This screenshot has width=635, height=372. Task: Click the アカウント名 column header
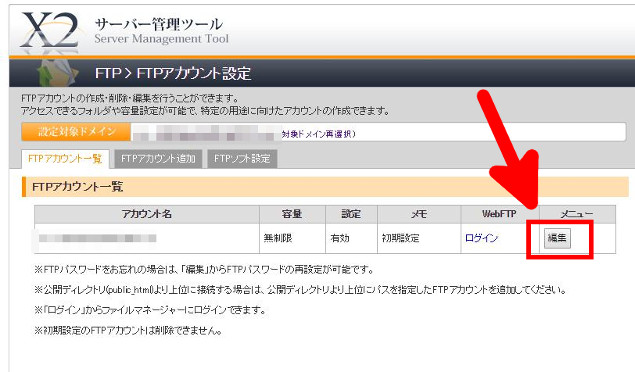pos(147,214)
